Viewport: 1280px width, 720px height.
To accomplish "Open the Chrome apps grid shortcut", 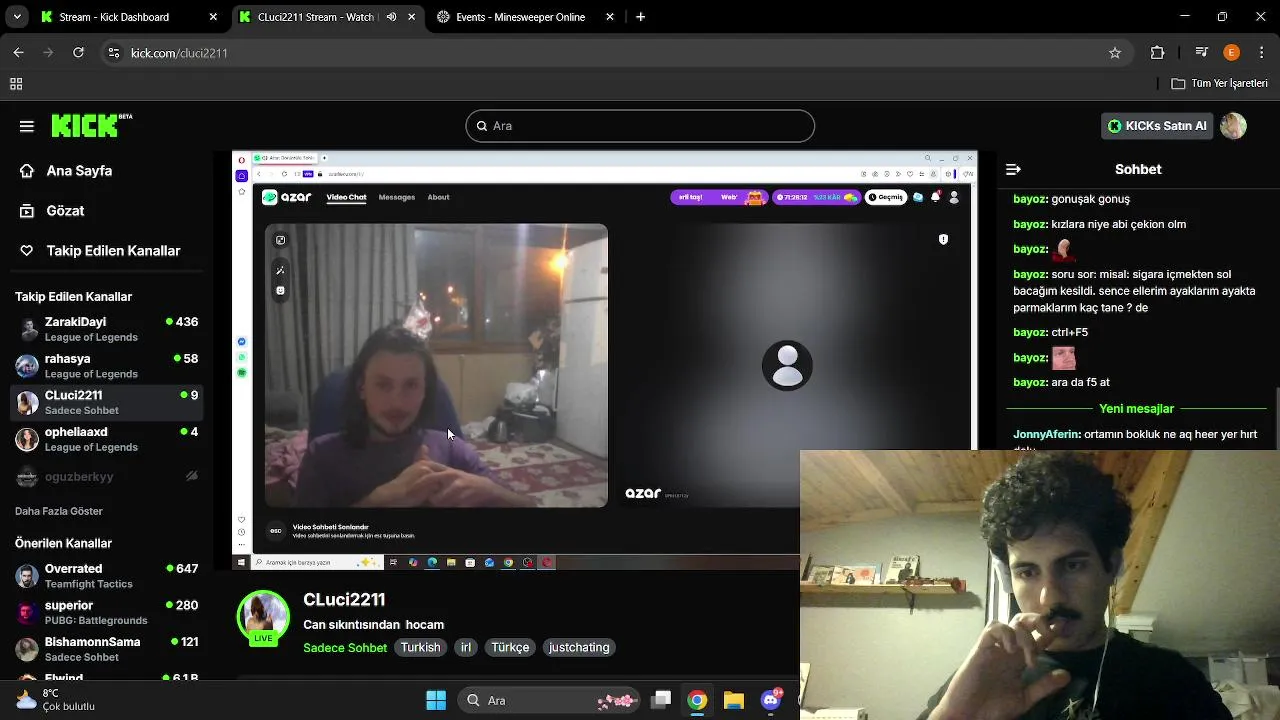I will 16,84.
